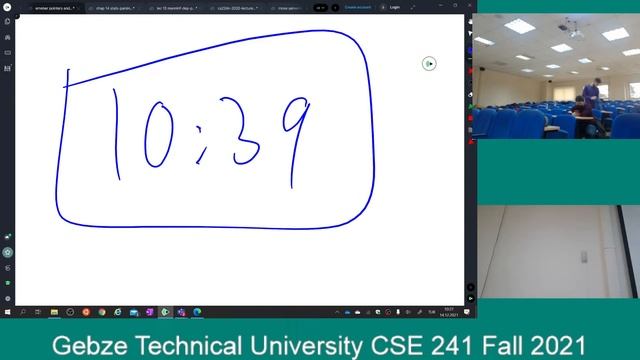Image resolution: width=640 pixels, height=360 pixels.
Task: Open the orange circular taskbar app
Action: (86, 312)
